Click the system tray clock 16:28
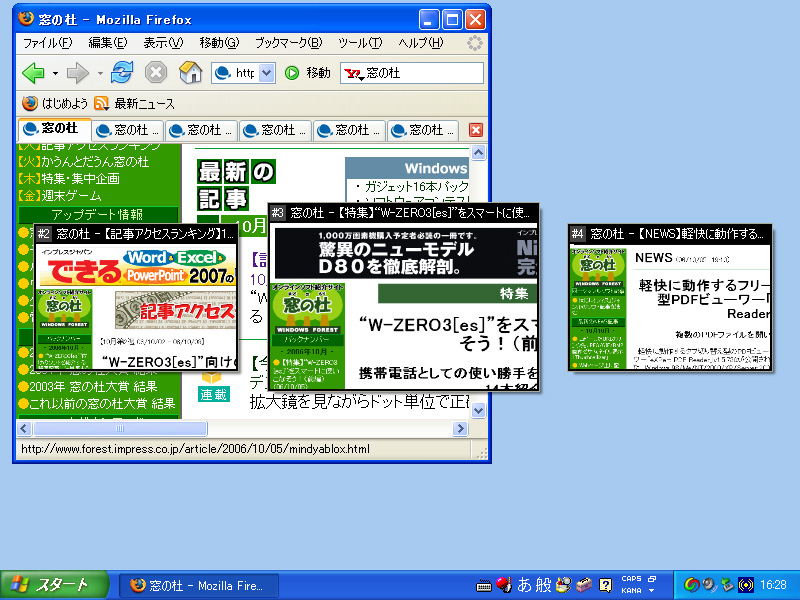This screenshot has height=600, width=800. pos(773,585)
